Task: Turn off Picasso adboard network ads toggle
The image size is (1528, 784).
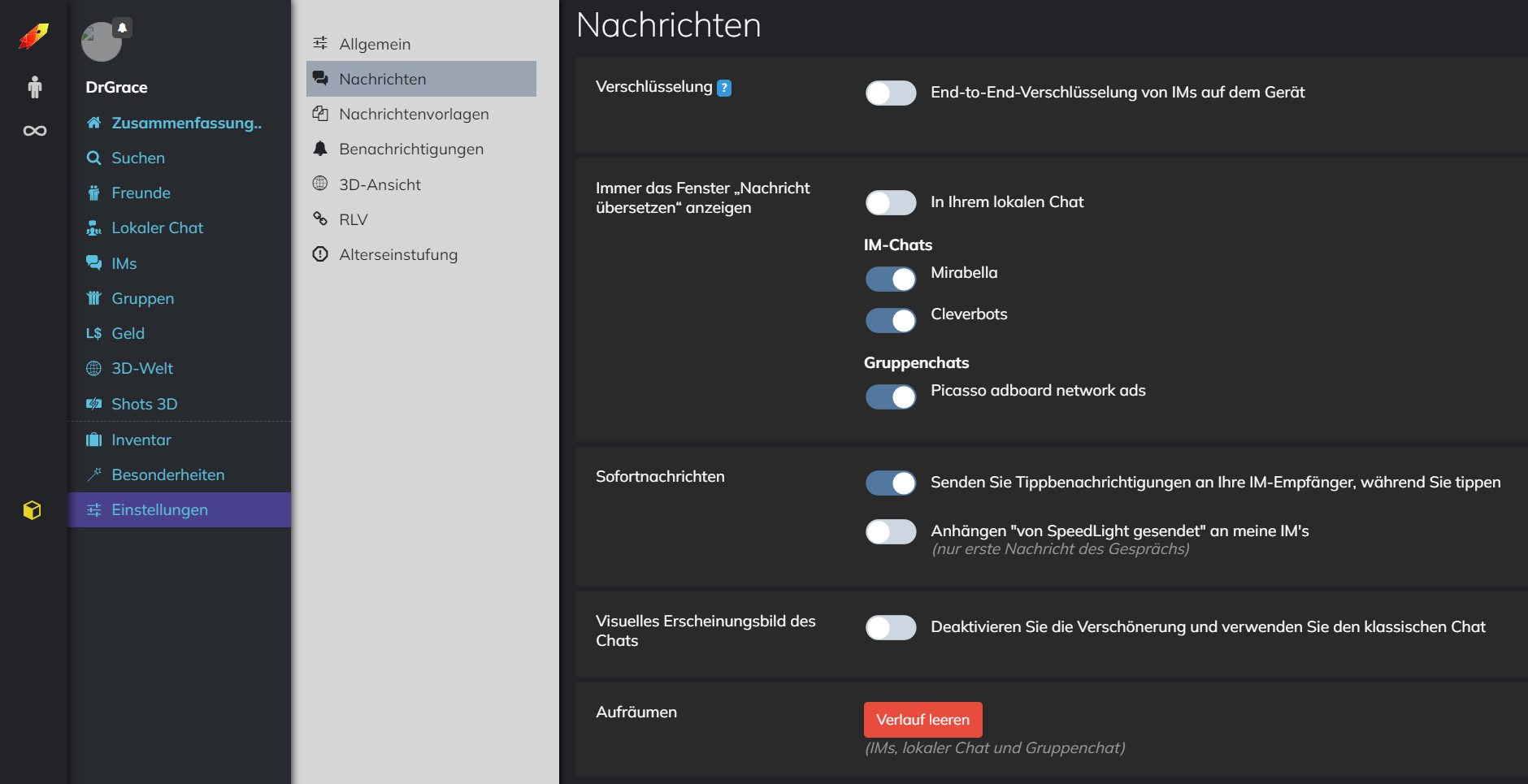Action: tap(891, 397)
